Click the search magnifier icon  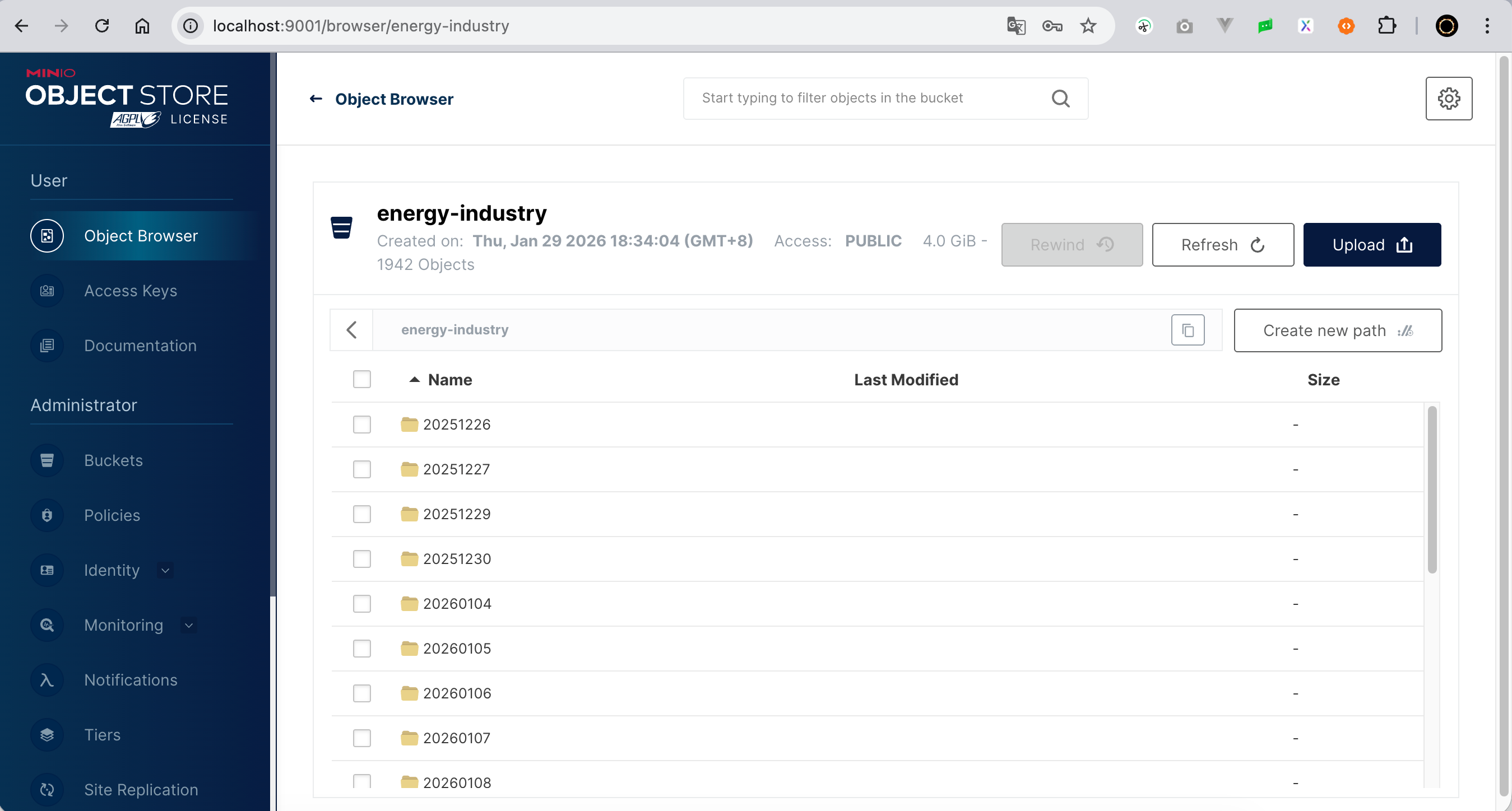1060,99
